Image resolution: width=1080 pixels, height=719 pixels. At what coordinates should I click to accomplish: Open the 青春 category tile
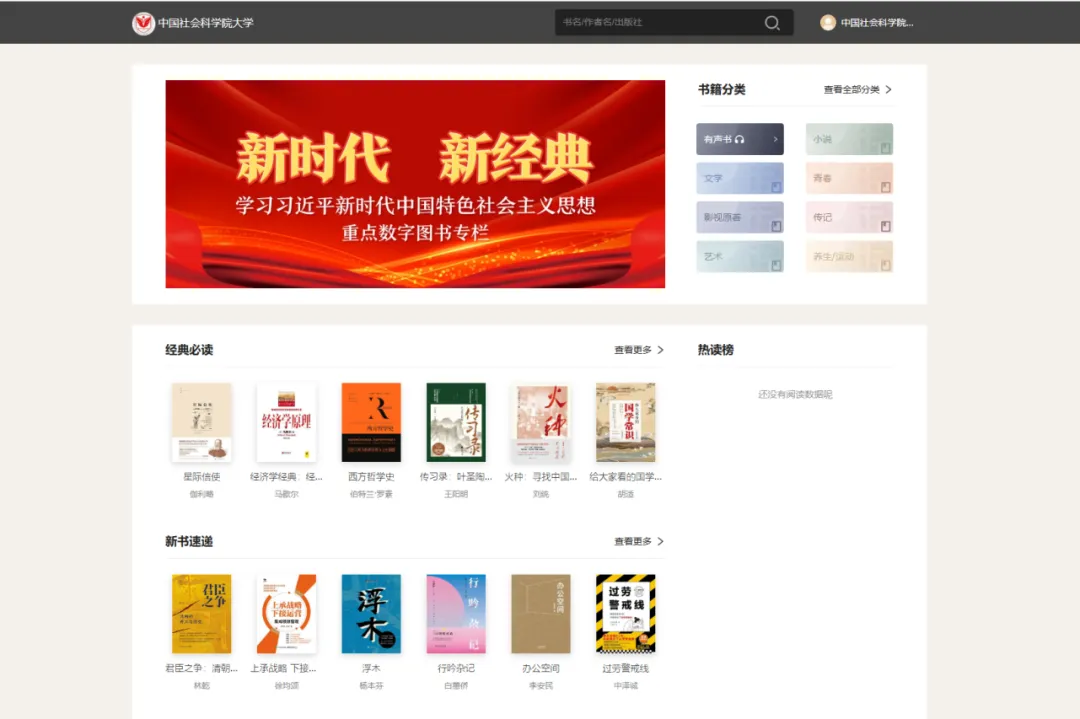pos(849,178)
